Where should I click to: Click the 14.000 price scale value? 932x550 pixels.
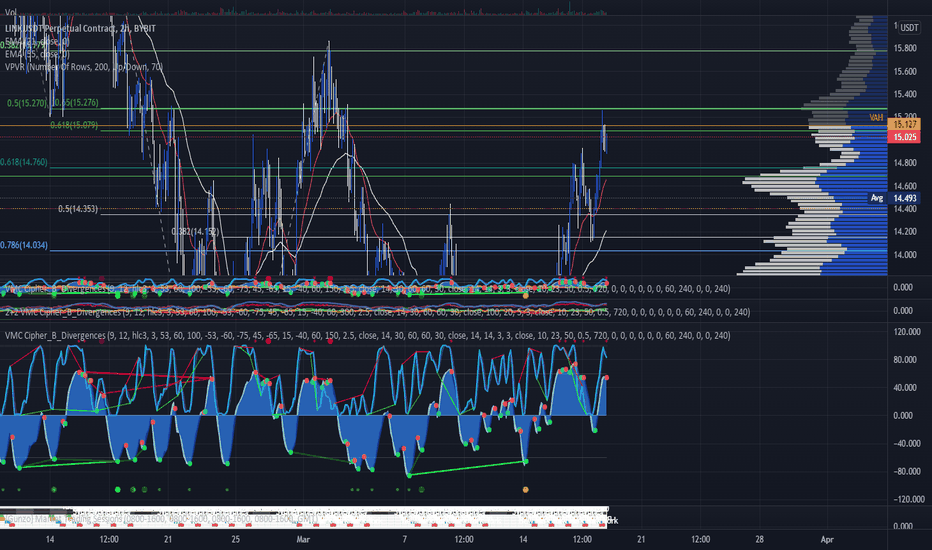pos(905,254)
